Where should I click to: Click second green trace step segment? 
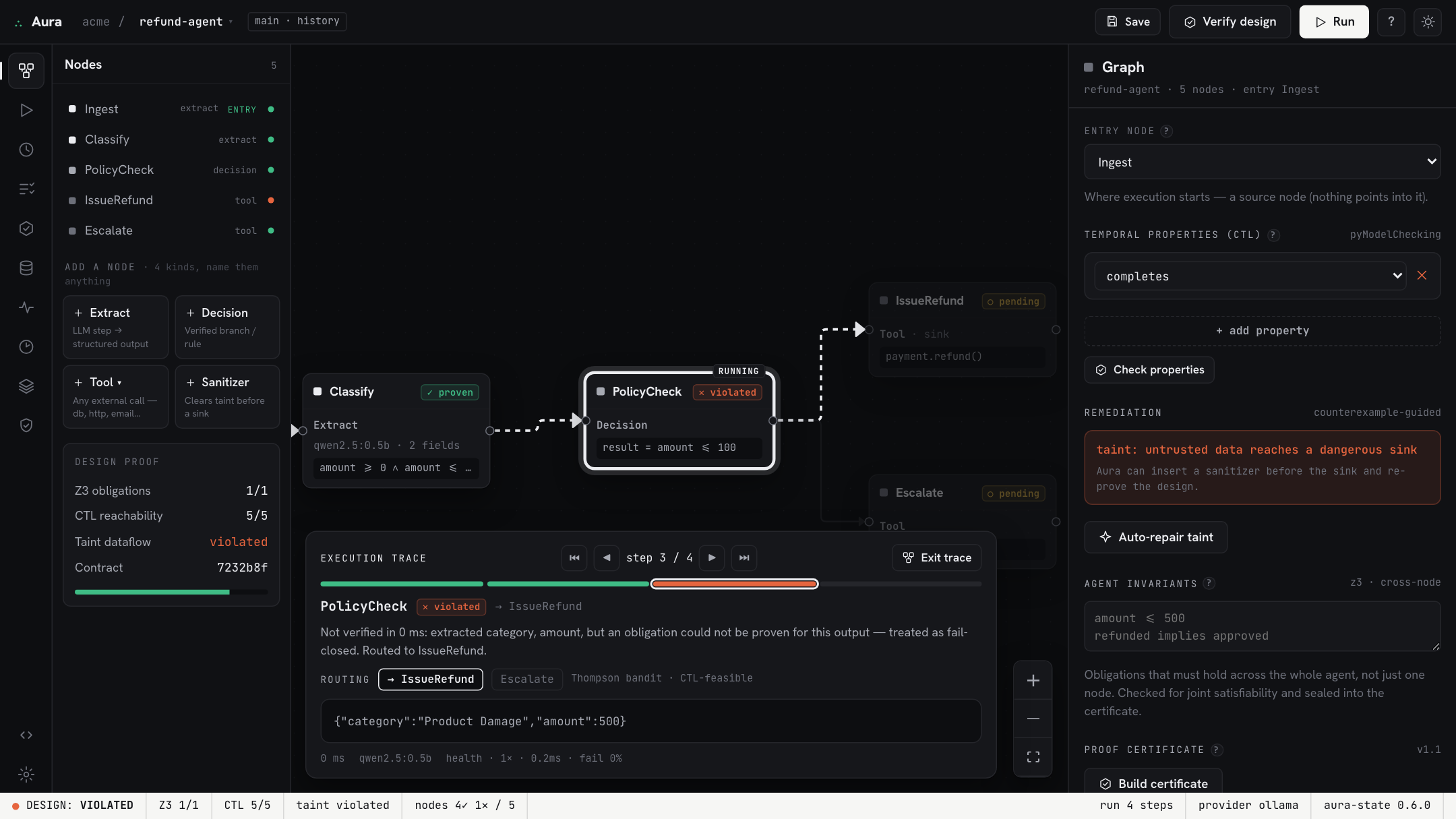pos(568,584)
